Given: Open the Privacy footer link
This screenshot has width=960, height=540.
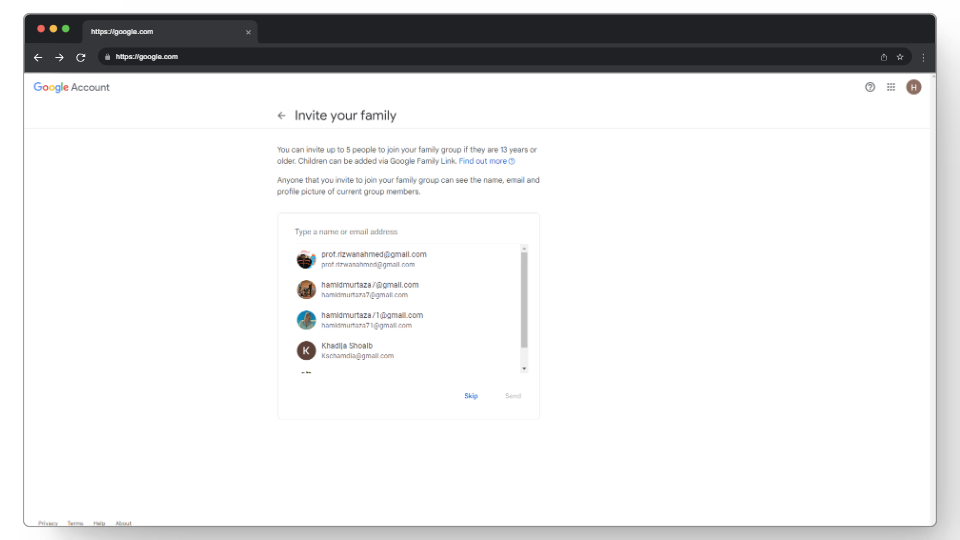Looking at the screenshot, I should [48, 523].
